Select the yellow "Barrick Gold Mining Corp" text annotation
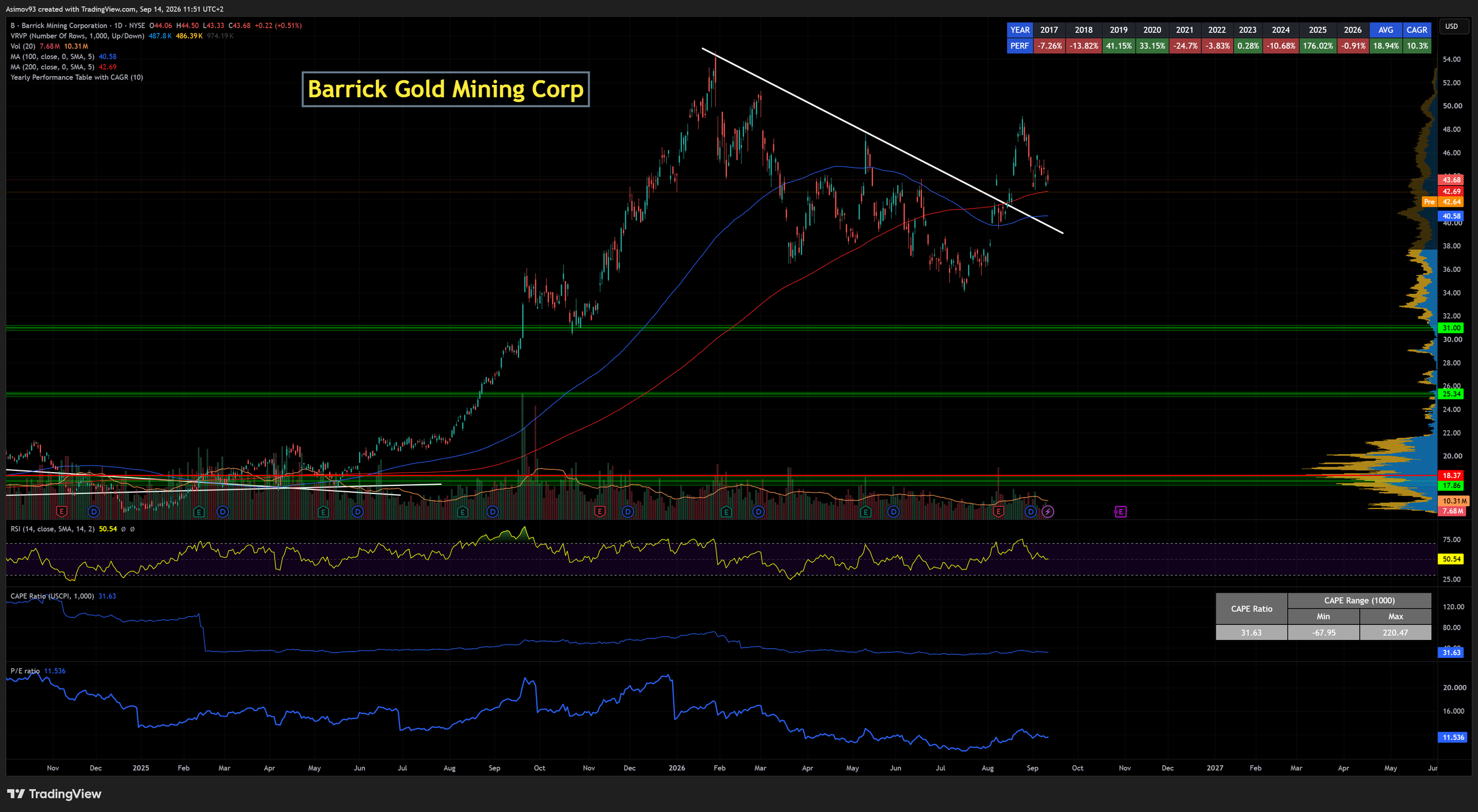This screenshot has width=1478, height=812. (446, 89)
